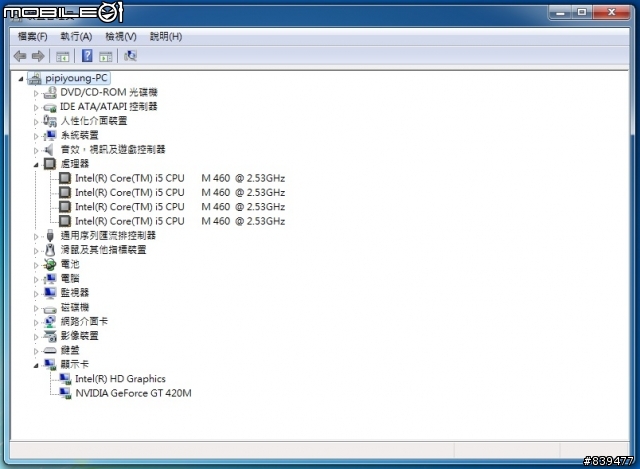Collapse the 處理器 processors node

click(36, 164)
